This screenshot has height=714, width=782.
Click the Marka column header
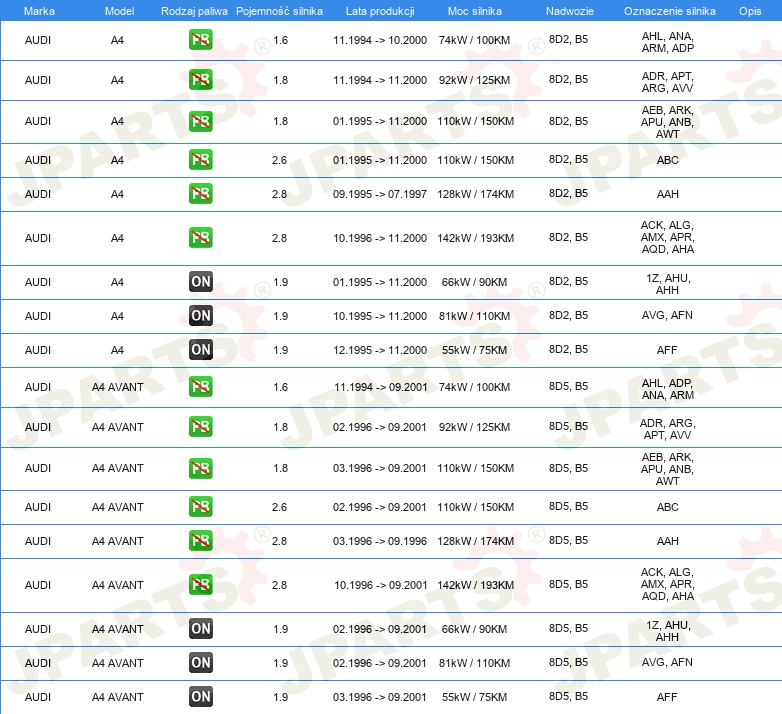pyautogui.click(x=39, y=11)
